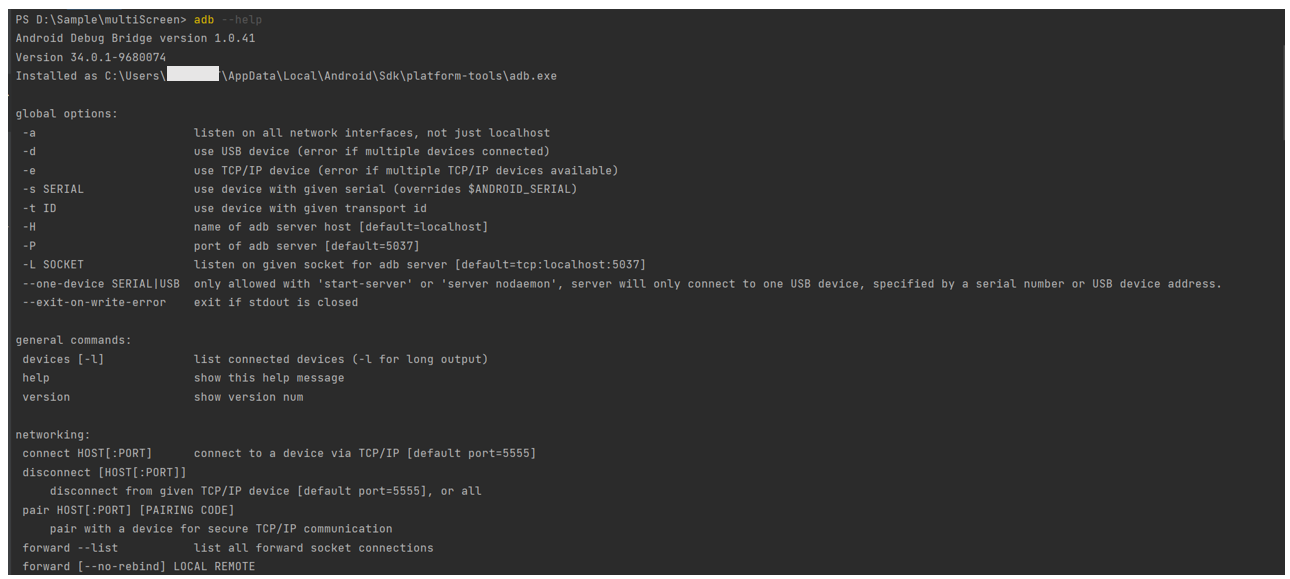
Task: Click the adb.exe installation path
Action: click(331, 76)
